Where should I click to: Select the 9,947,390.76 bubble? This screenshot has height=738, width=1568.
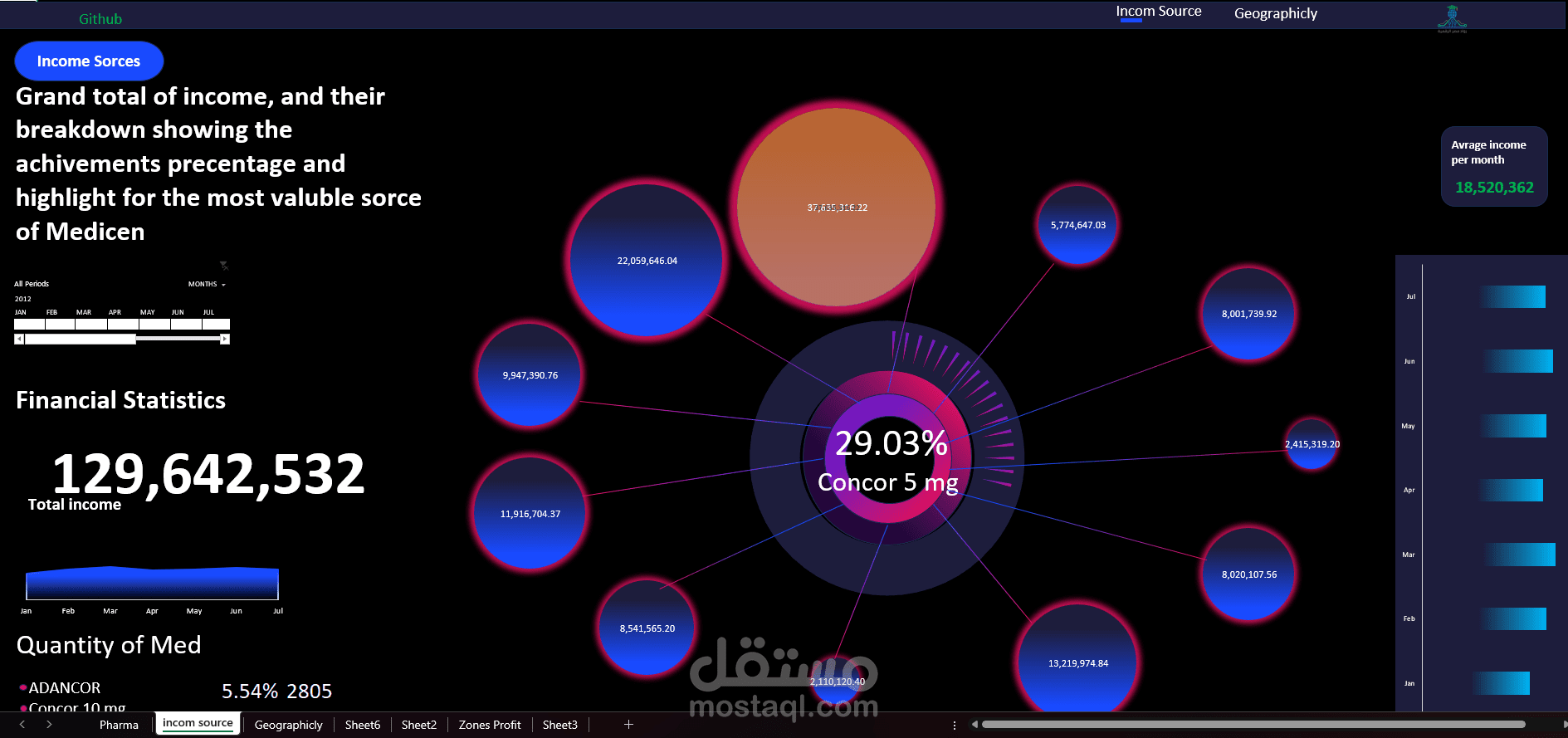[x=530, y=375]
